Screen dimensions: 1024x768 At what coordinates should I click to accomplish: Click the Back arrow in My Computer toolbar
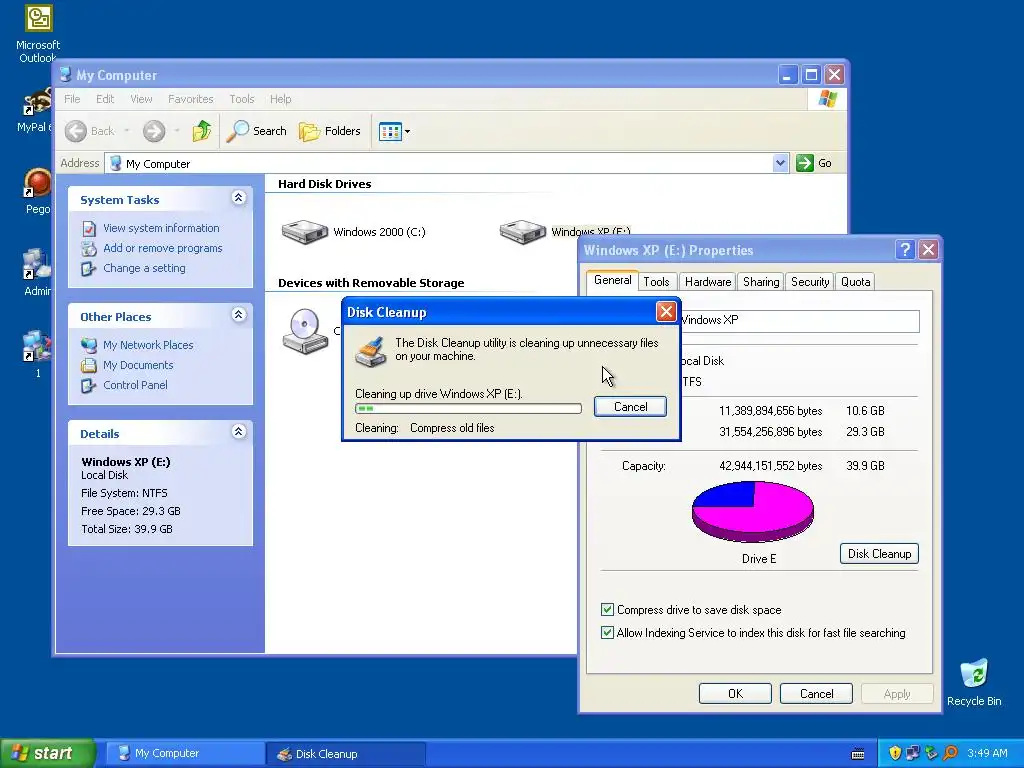tap(76, 131)
